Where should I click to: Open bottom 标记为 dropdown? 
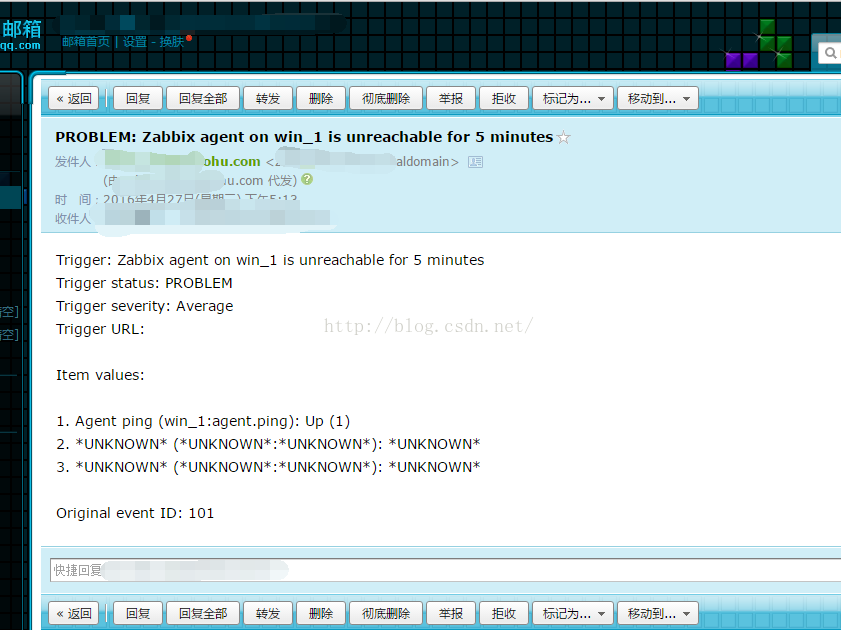click(573, 613)
